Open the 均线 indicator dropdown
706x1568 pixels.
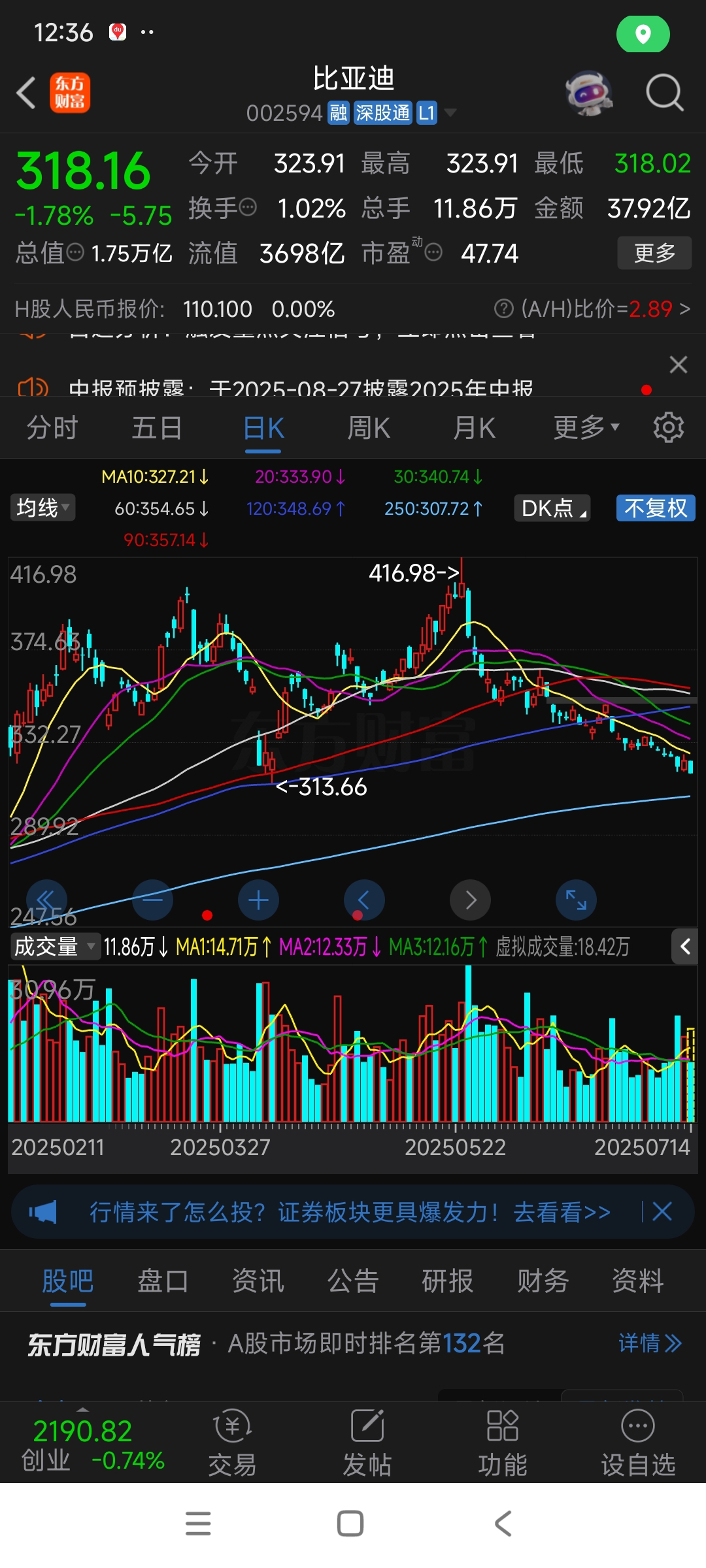[x=42, y=508]
